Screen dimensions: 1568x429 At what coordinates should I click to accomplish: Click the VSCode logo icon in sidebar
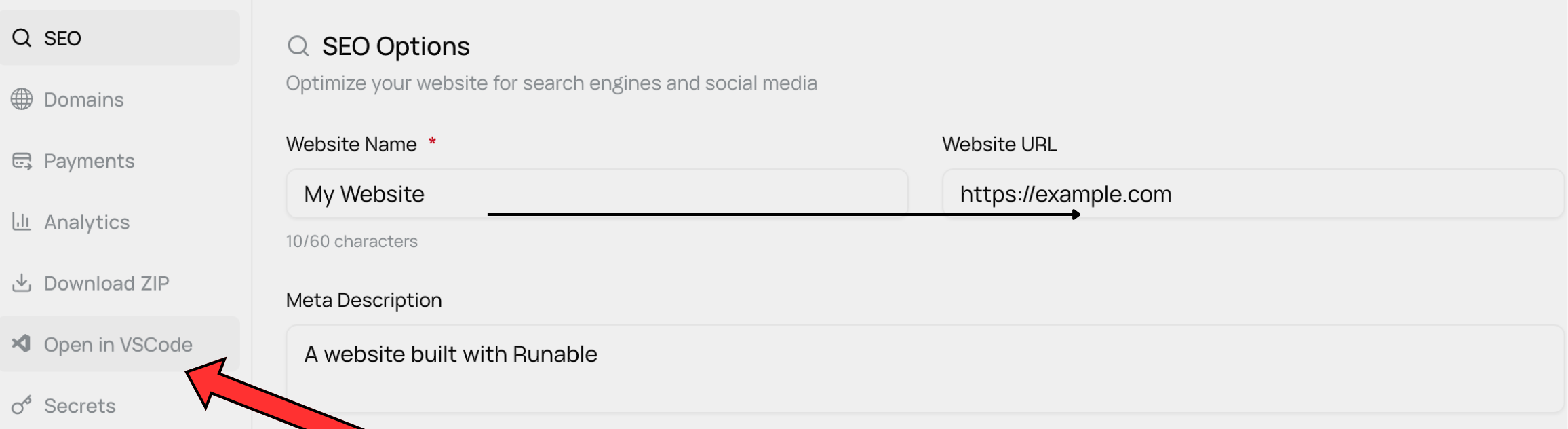tap(22, 343)
